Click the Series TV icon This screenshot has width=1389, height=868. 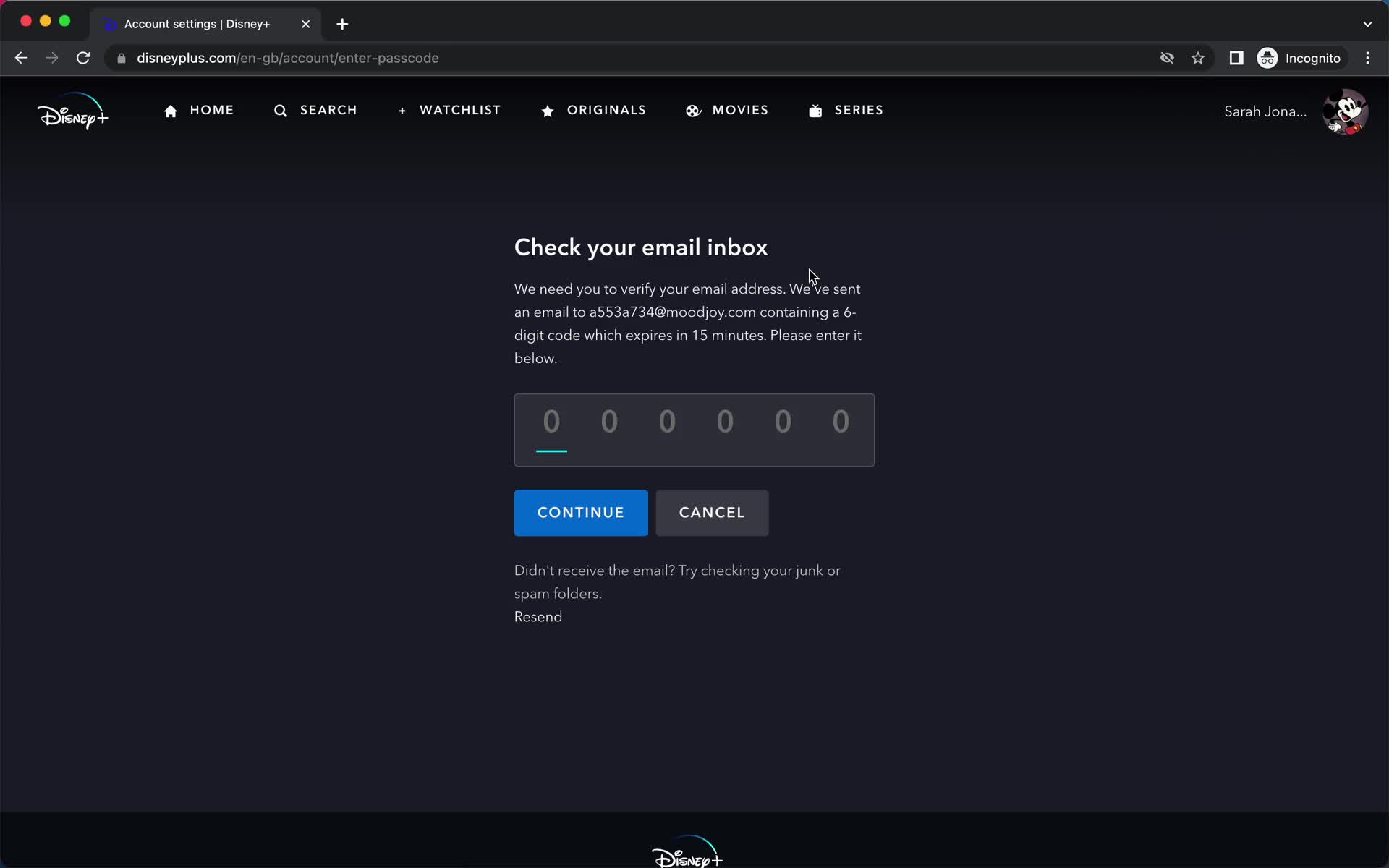(x=815, y=111)
